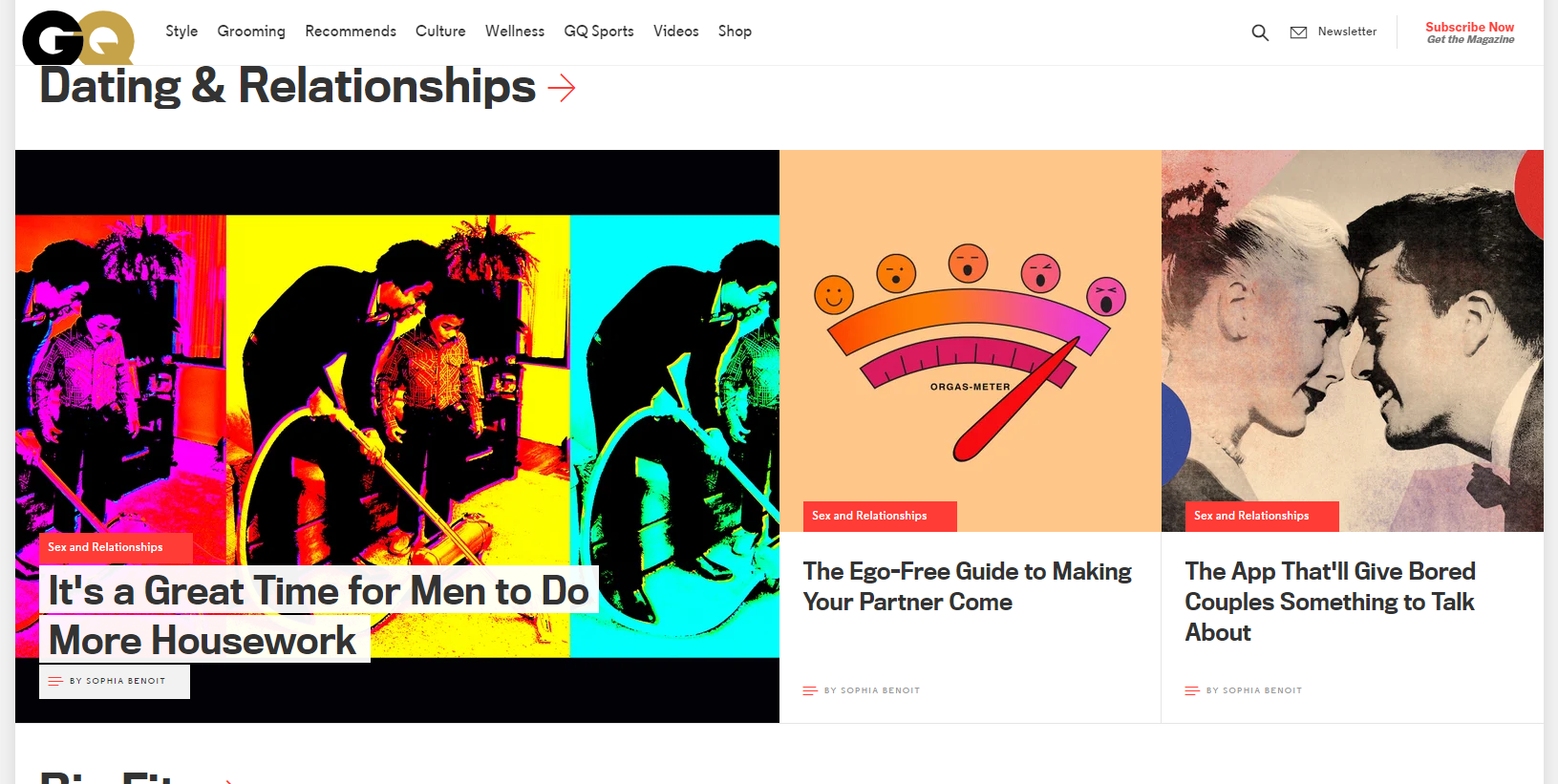Open GQ Sports section
This screenshot has width=1558, height=784.
(x=599, y=32)
